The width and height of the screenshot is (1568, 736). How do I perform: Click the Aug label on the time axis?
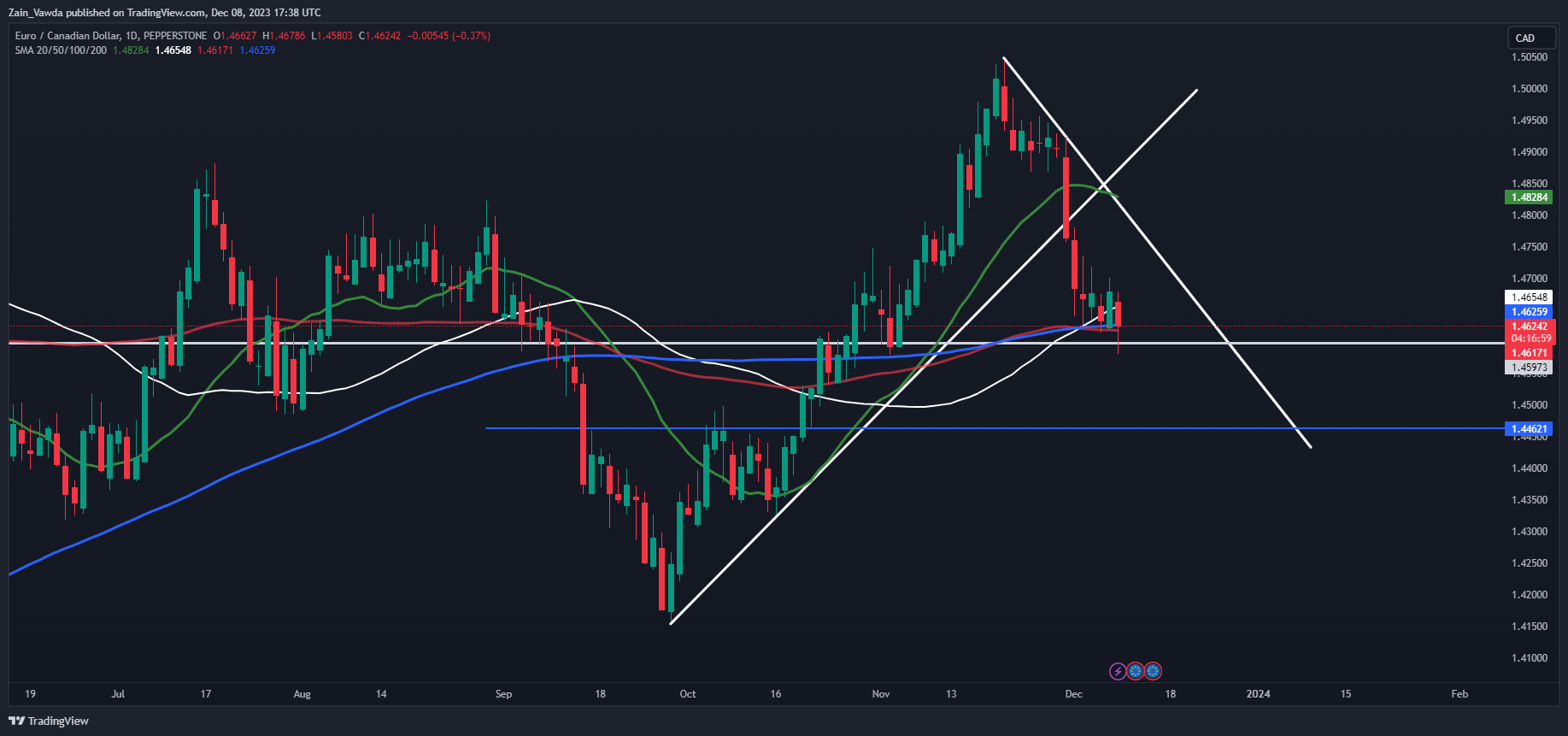302,694
